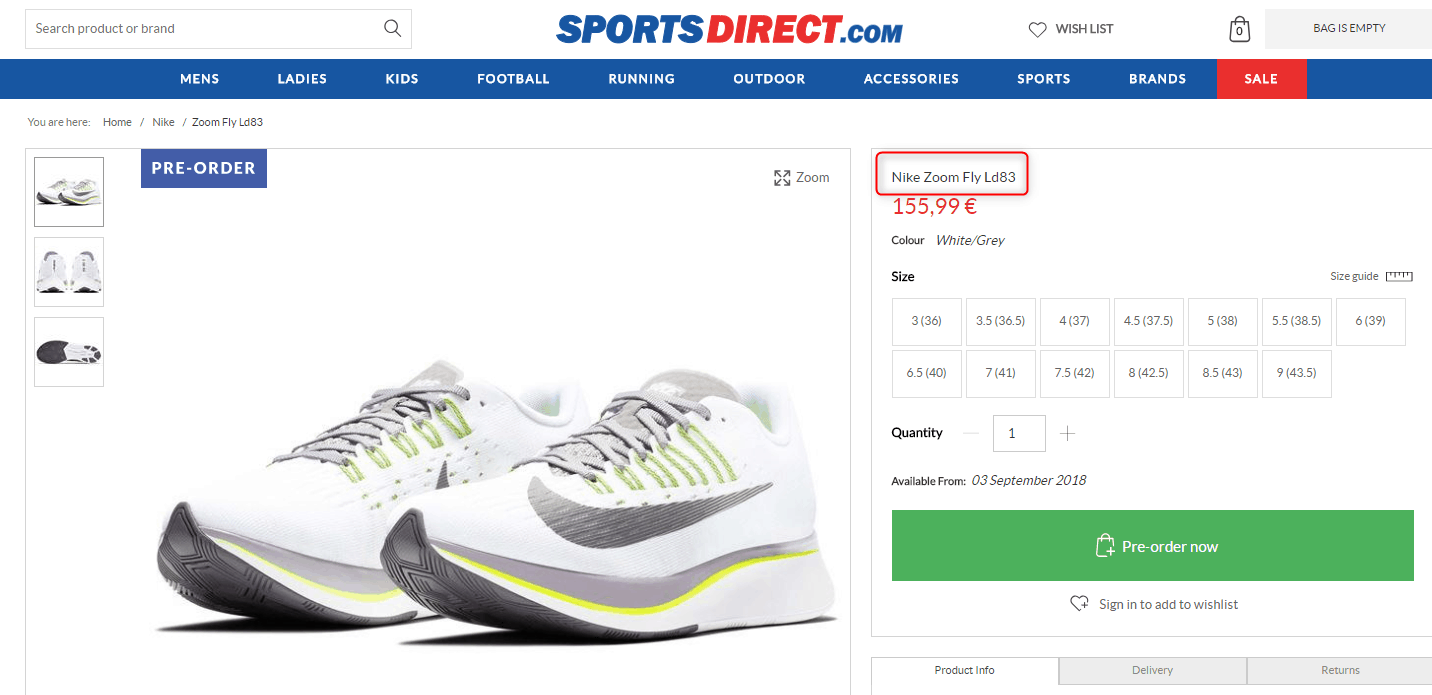Click the White/Grey colour value

click(x=970, y=240)
